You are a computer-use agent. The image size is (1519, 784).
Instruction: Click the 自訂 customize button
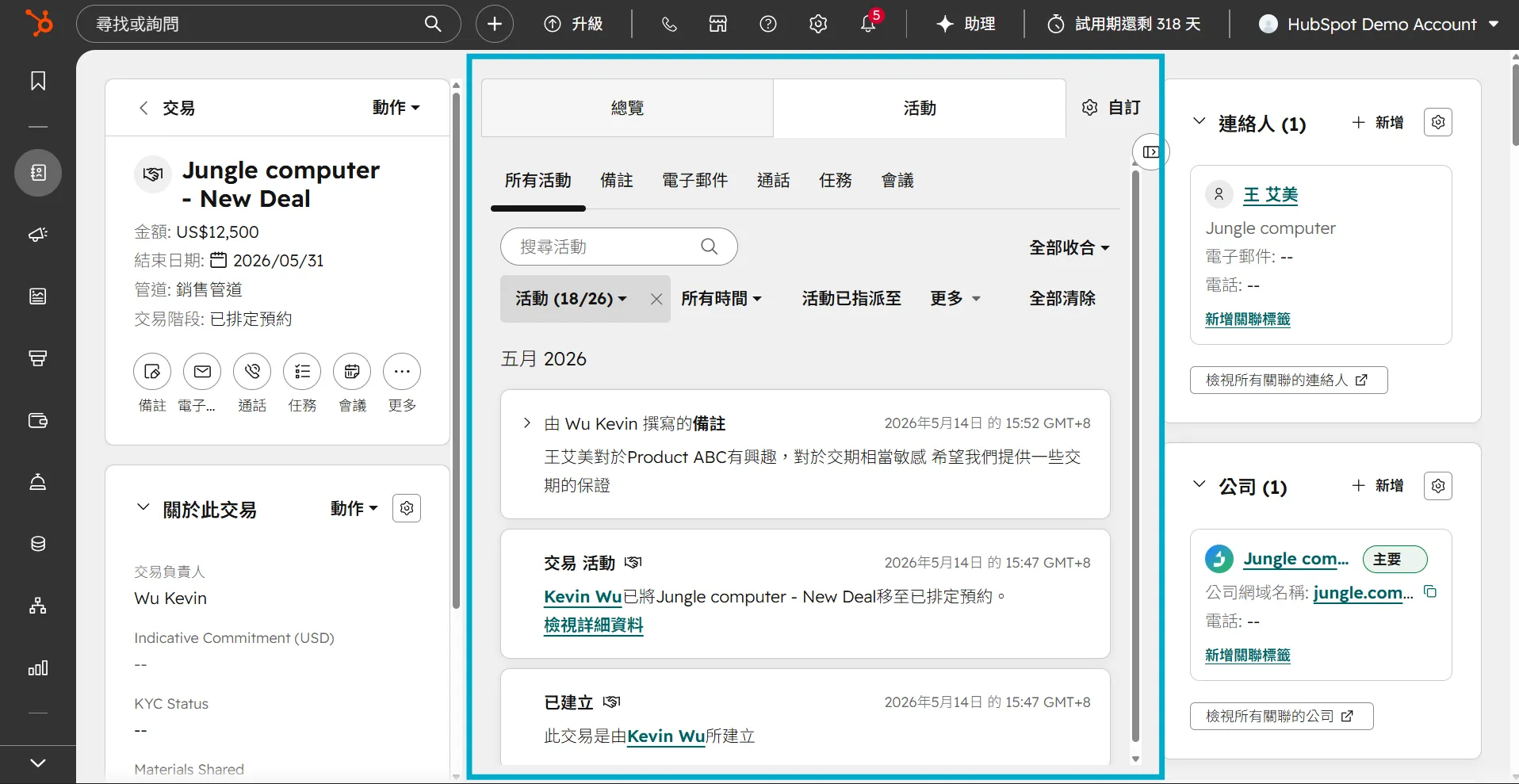click(1112, 108)
